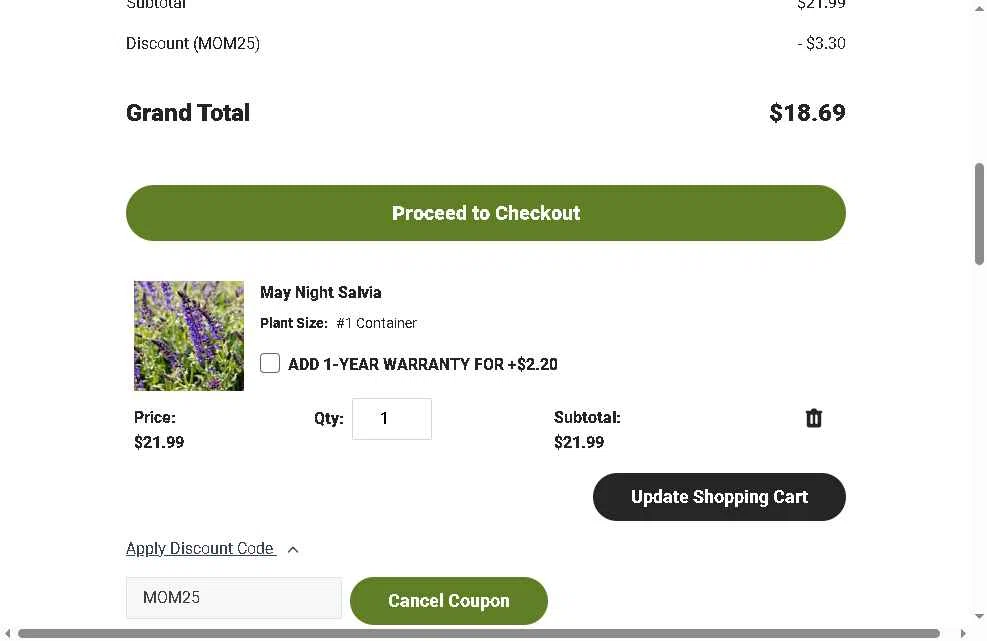Screen dimensions: 987x641
Task: Click the $18.69 grand total amount
Action: click(808, 113)
